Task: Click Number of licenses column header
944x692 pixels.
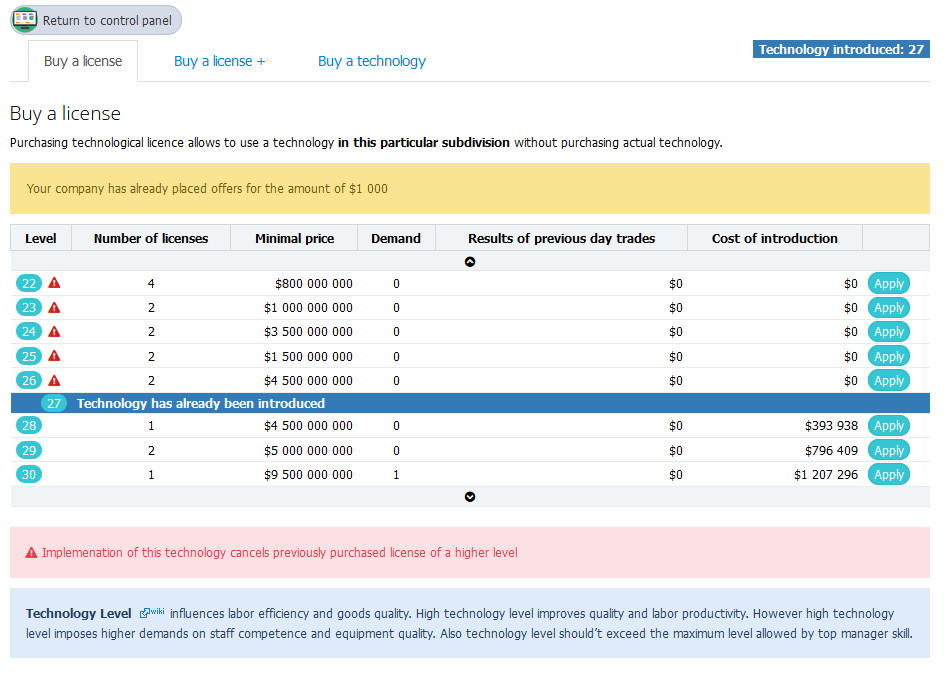Action: pos(151,238)
